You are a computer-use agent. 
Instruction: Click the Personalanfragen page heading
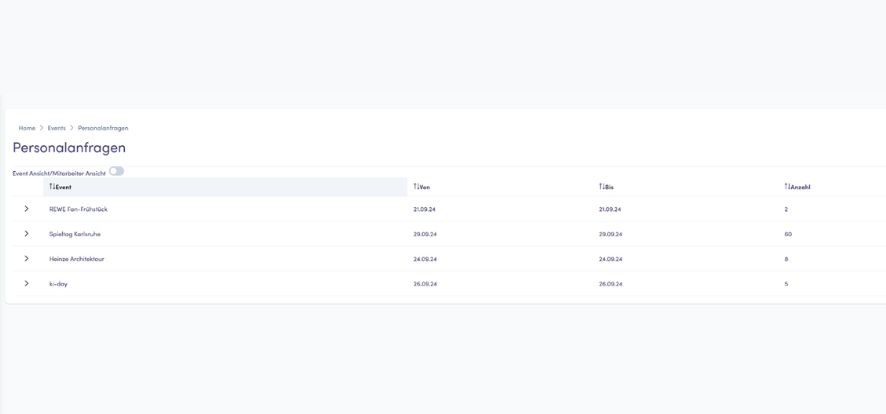[69, 148]
